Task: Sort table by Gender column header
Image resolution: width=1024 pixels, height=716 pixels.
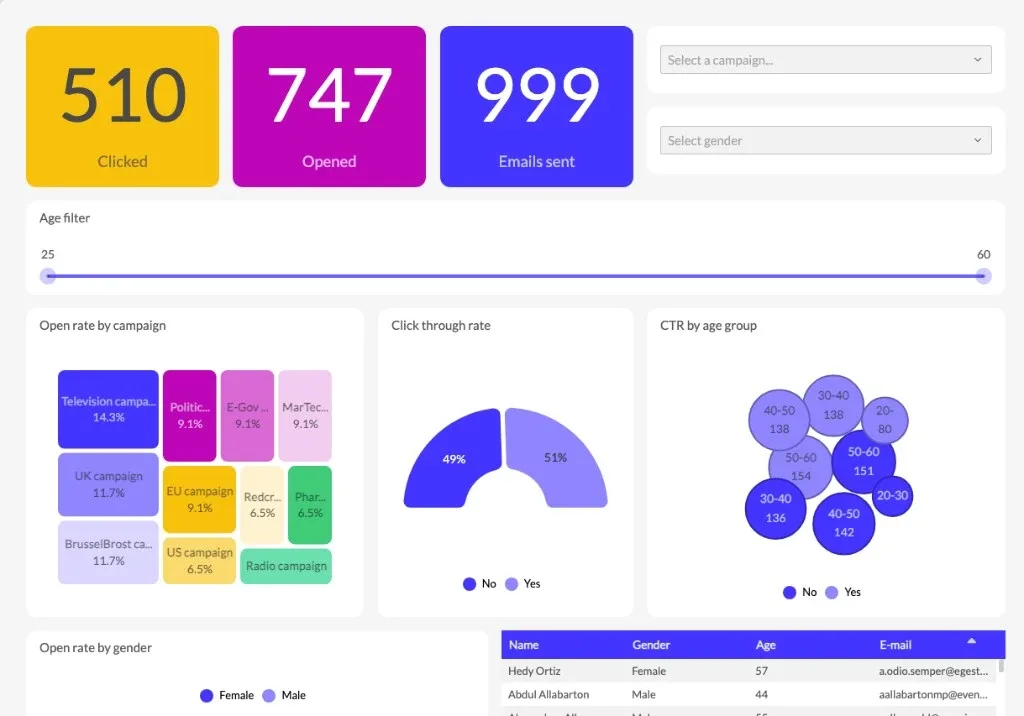Action: pyautogui.click(x=650, y=645)
